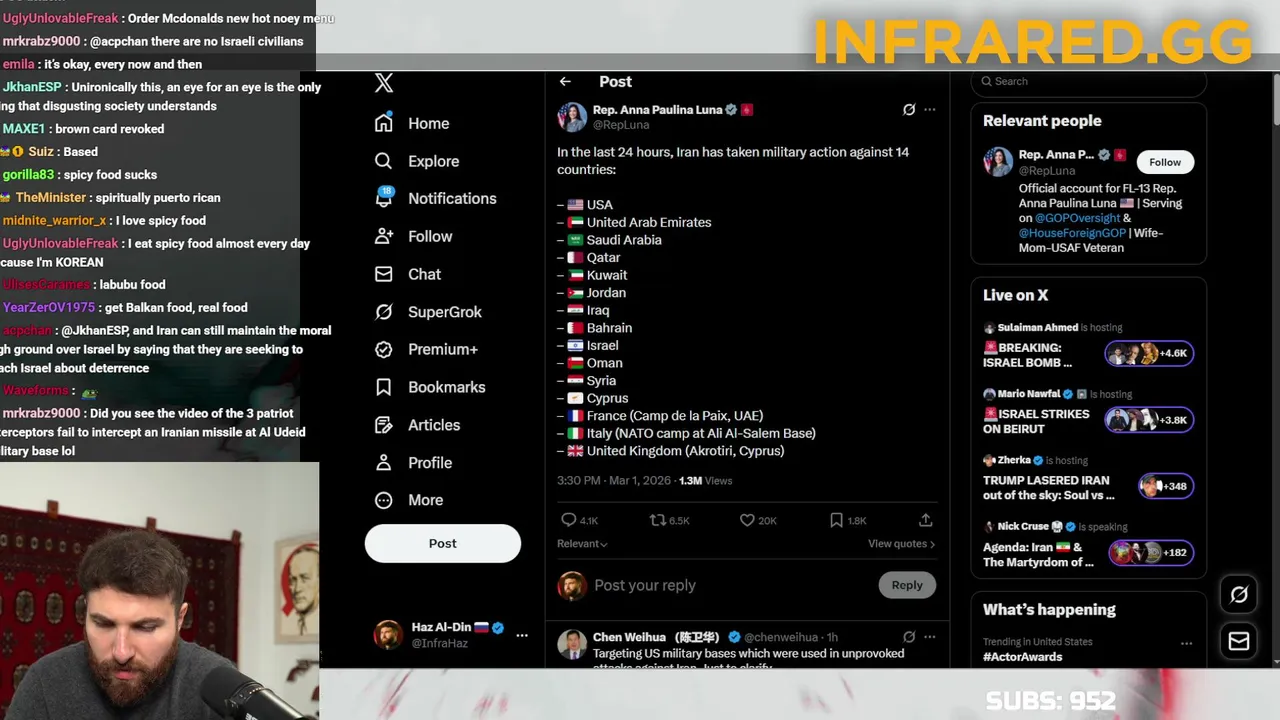Screen dimensions: 1280x720
Task: Go back with the arrow icon
Action: (565, 82)
